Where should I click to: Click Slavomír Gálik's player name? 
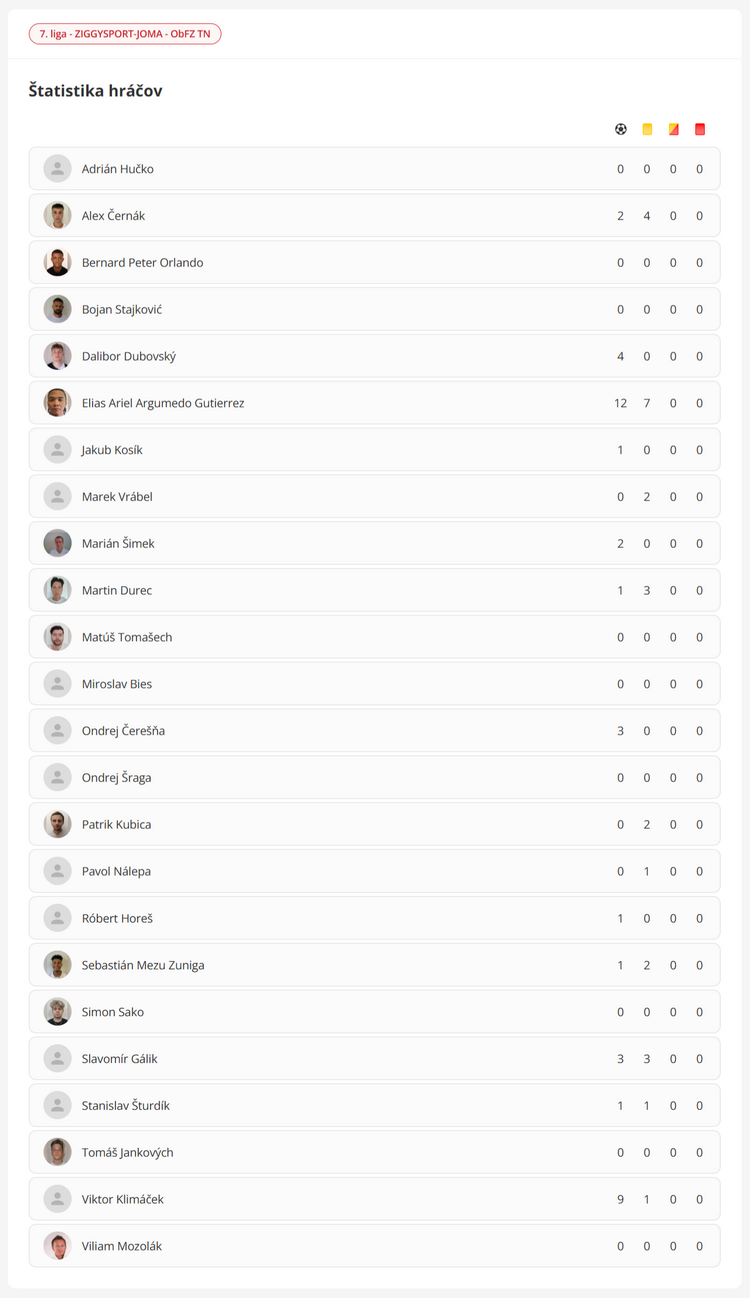(x=120, y=1059)
